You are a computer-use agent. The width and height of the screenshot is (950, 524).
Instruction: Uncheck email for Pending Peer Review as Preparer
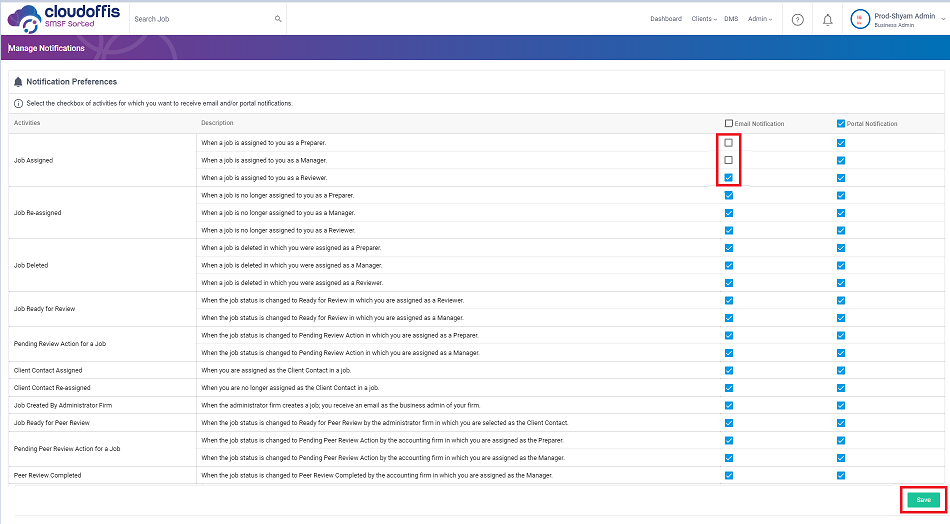[x=729, y=440]
